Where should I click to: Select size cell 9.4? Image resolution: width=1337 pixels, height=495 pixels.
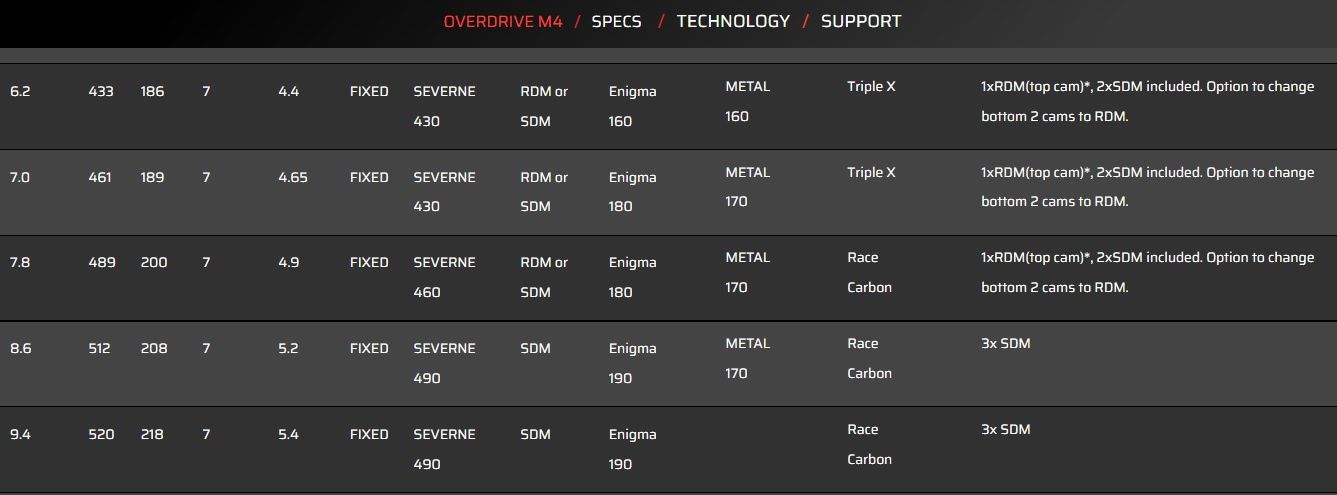tap(20, 434)
